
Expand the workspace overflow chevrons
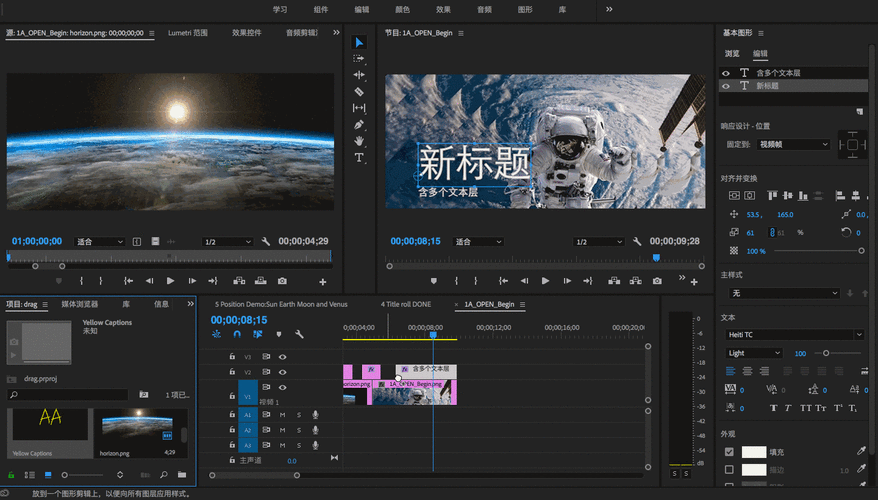coord(609,9)
